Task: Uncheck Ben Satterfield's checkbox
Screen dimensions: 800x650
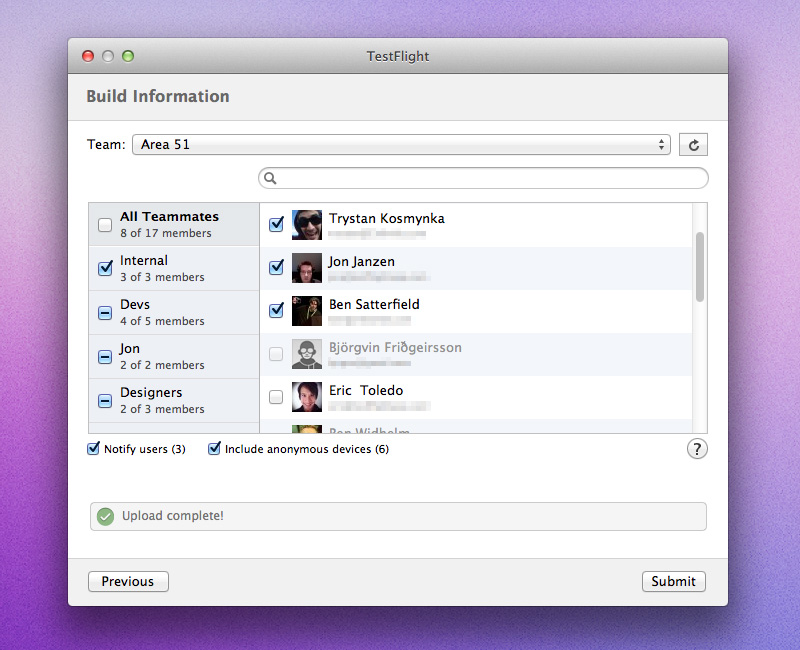Action: [x=277, y=309]
